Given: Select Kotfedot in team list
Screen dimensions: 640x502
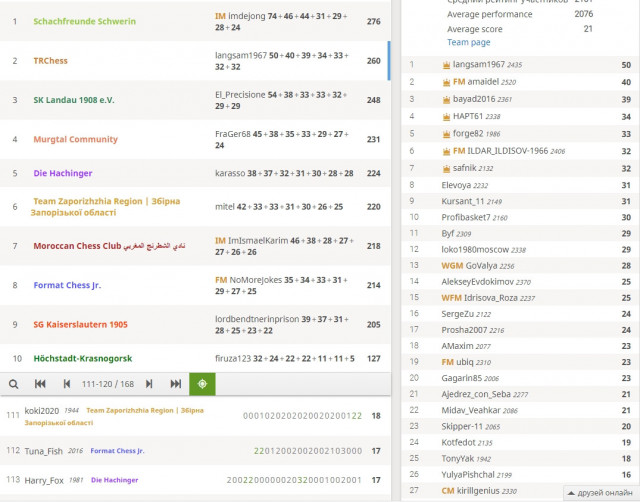Looking at the screenshot, I should tap(520, 442).
